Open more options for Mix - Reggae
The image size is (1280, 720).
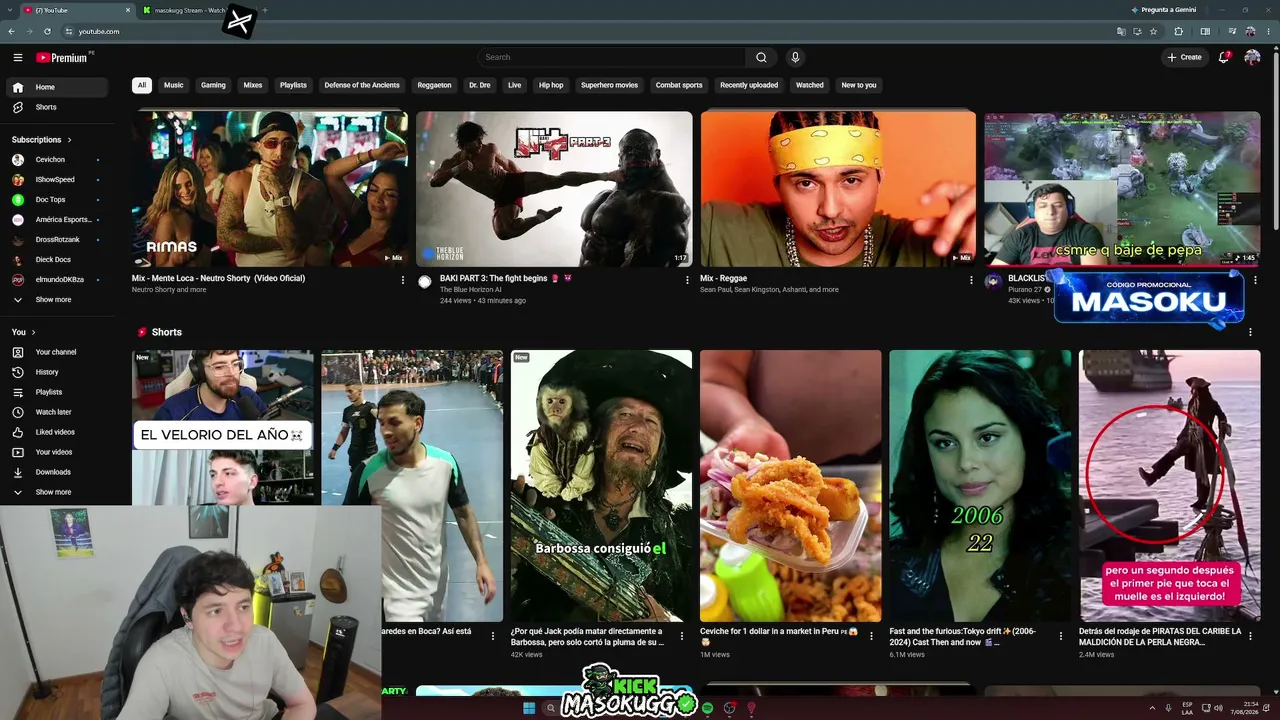coord(971,280)
